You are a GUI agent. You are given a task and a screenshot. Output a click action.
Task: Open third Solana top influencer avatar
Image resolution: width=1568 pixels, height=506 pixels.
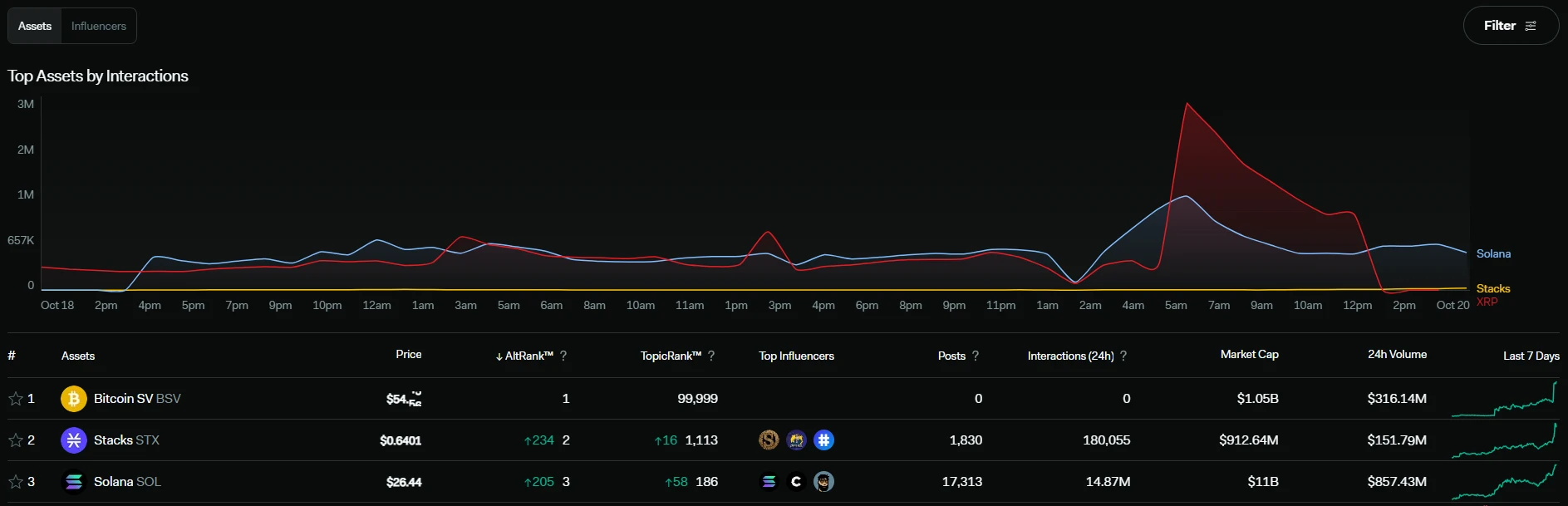pos(823,482)
